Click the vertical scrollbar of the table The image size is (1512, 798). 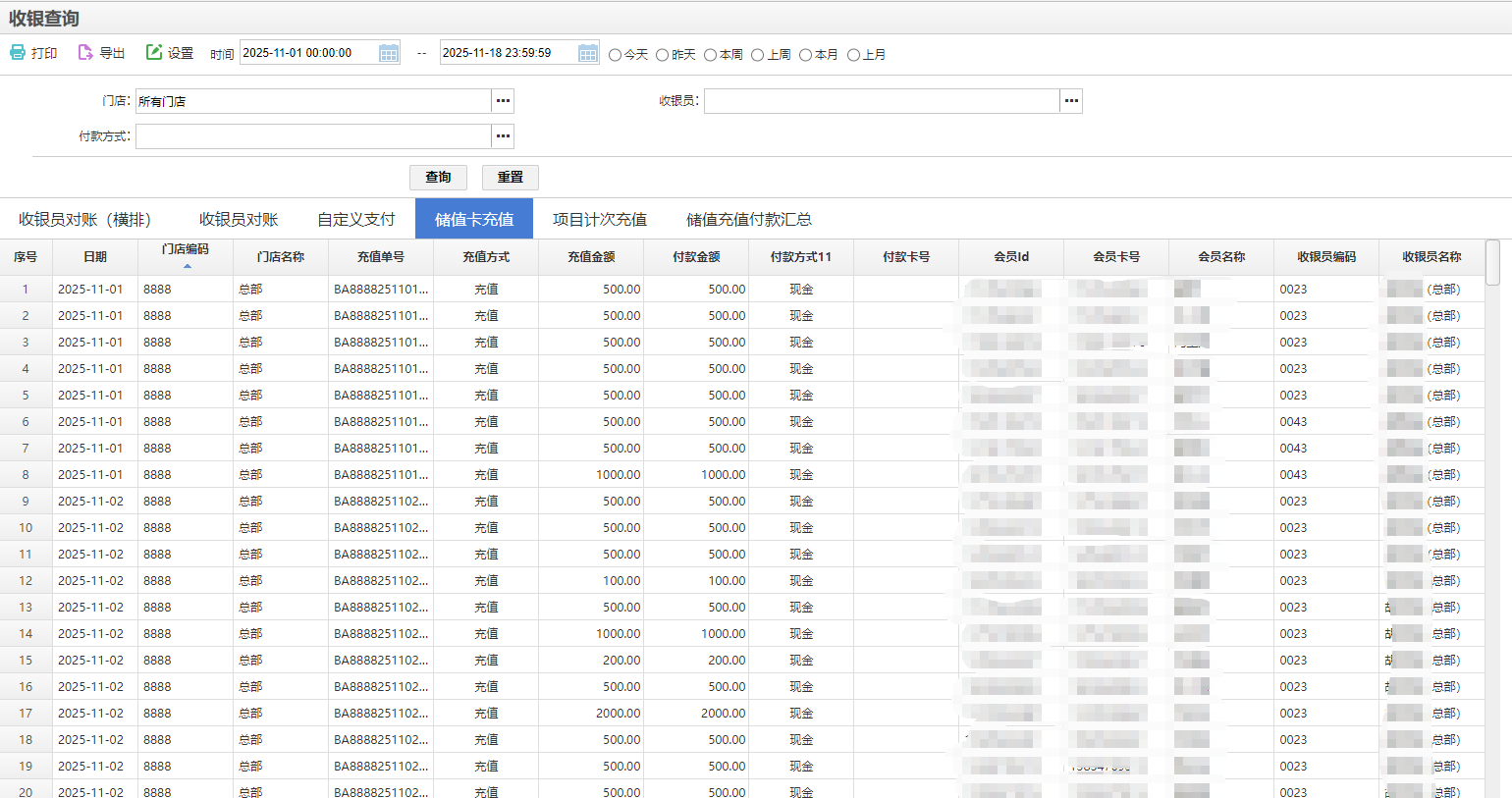pos(1492,263)
